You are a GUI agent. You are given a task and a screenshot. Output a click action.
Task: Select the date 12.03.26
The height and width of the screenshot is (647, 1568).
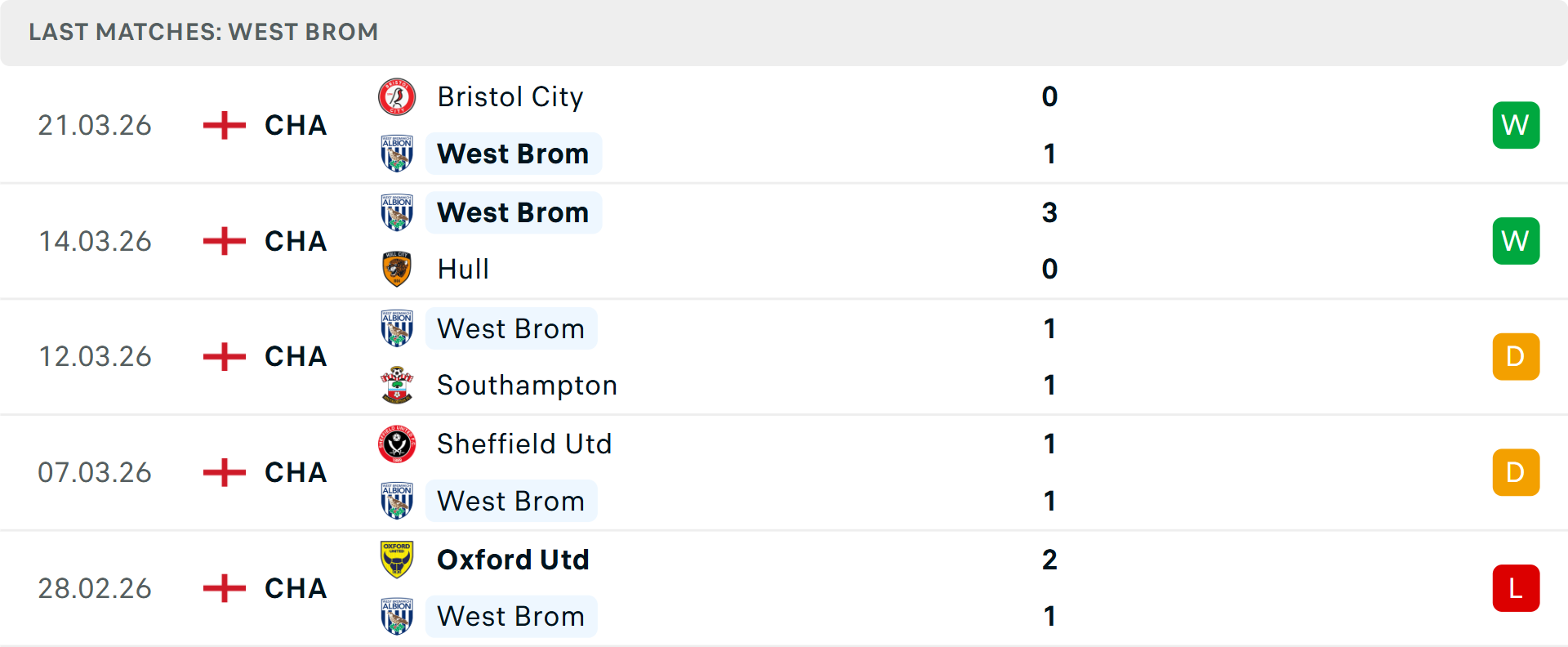[x=95, y=356]
